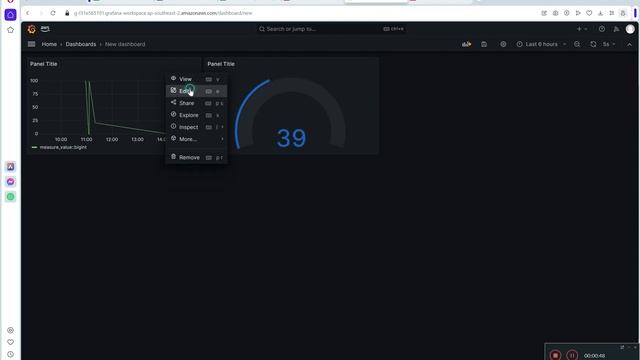
Task: Collapse the top toolbar with chevron up
Action: [629, 44]
